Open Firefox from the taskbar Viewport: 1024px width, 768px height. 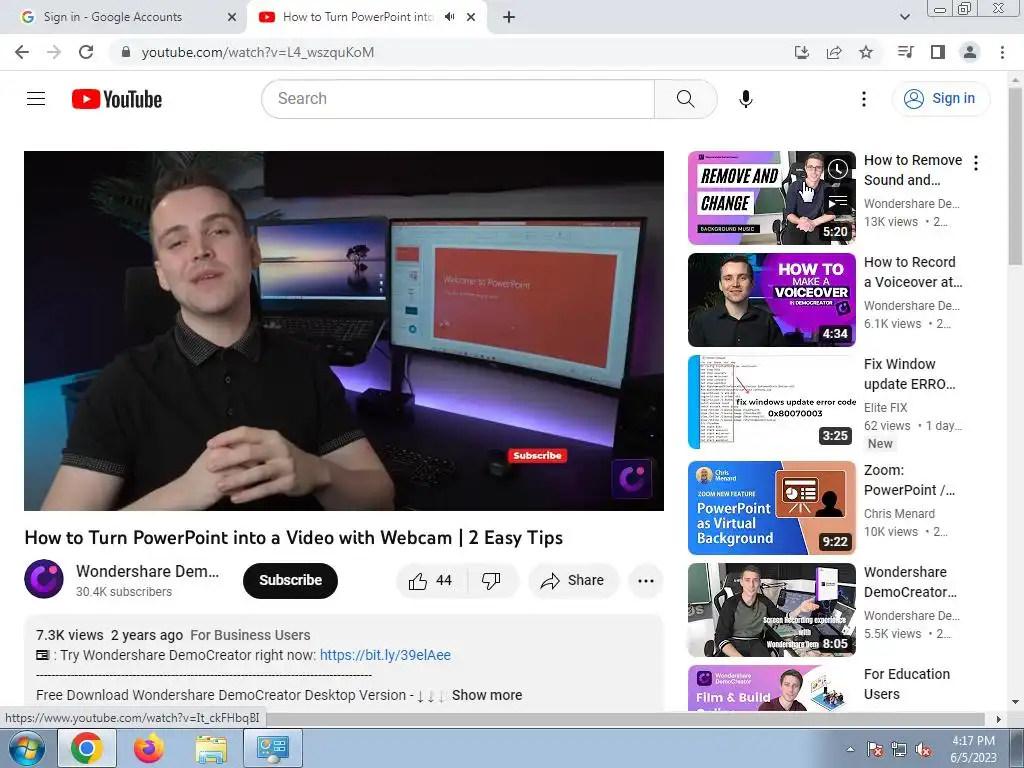149,748
